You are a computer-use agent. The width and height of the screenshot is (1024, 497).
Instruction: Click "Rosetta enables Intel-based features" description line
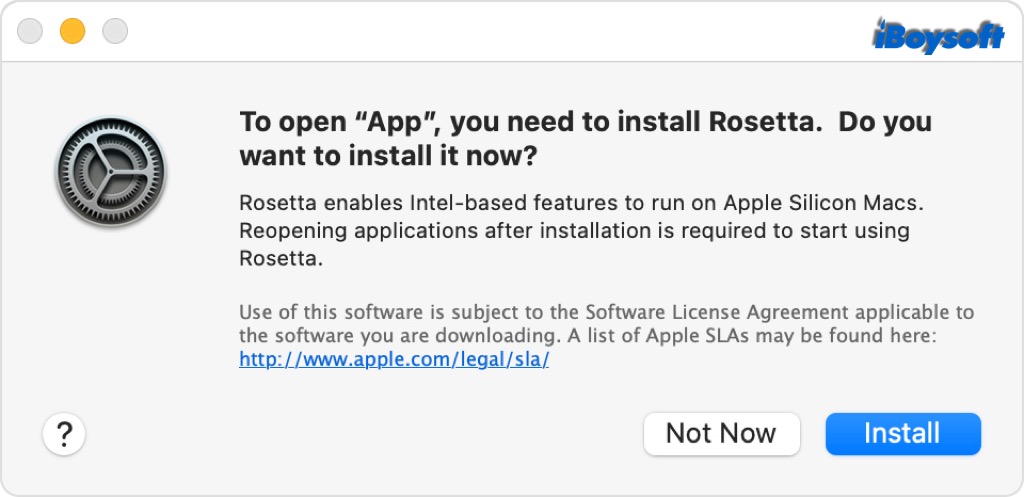click(440, 203)
